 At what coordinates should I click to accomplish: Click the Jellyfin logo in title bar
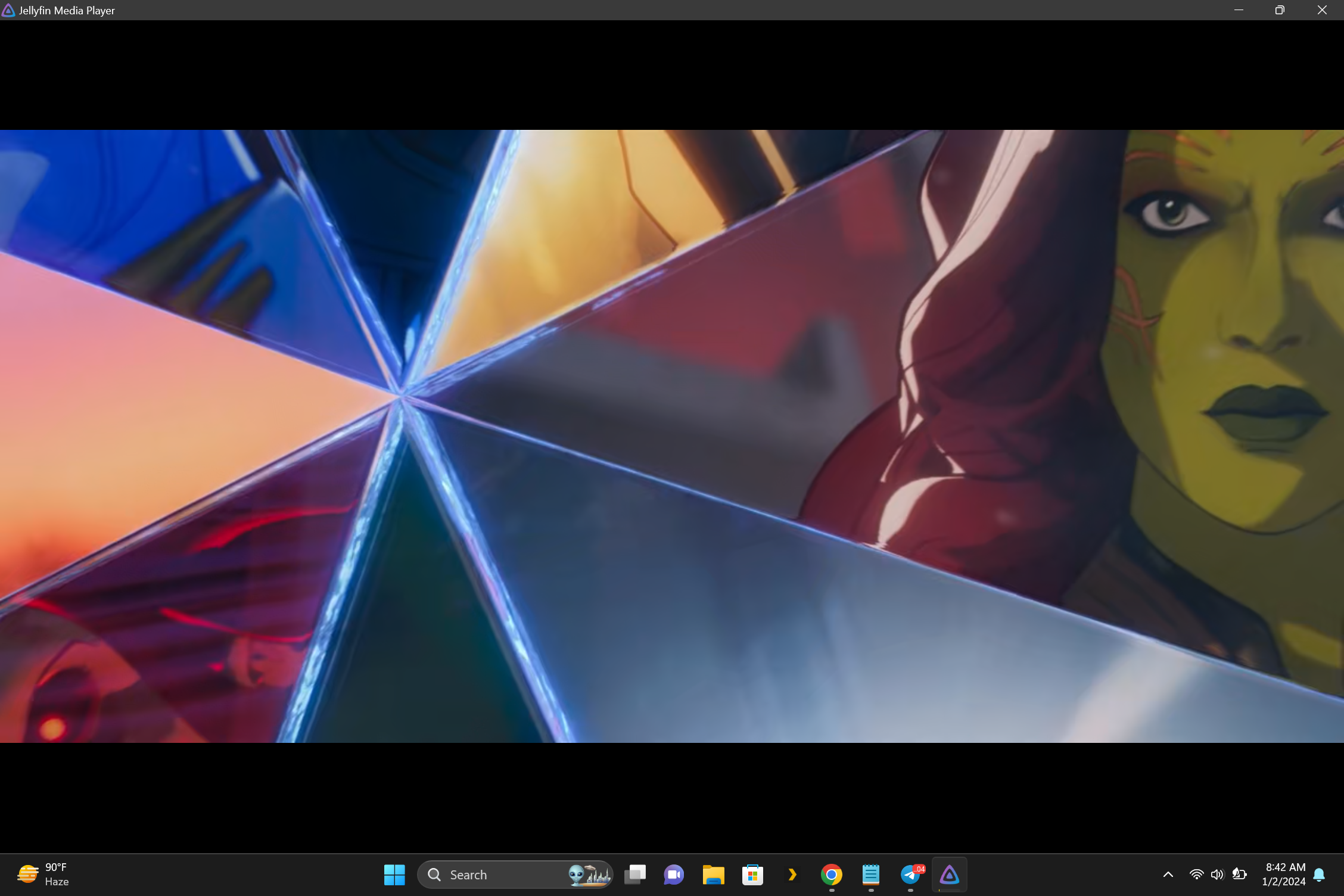pos(8,10)
